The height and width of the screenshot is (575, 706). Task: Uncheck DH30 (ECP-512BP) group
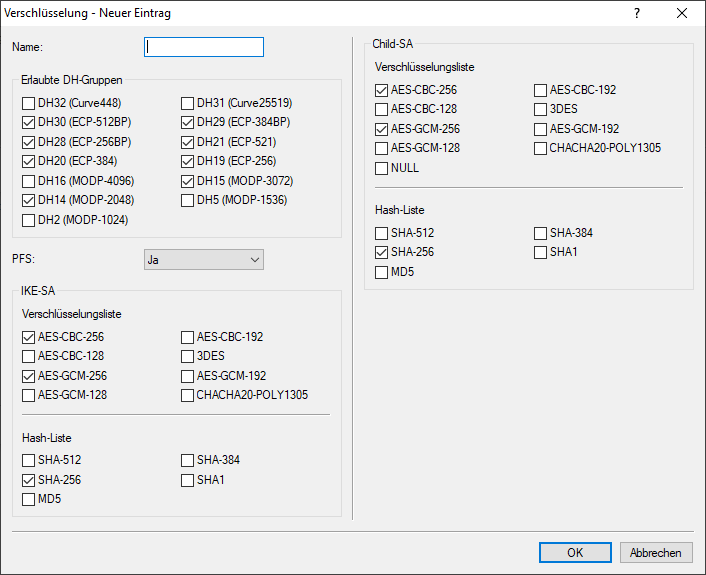point(29,122)
